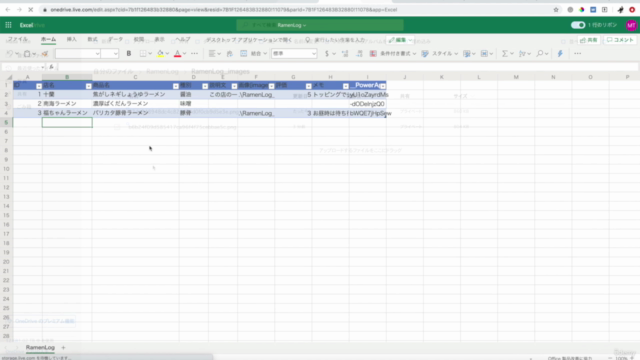The image size is (640, 360).
Task: Open the 店名 column filter dropdown
Action: click(89, 86)
